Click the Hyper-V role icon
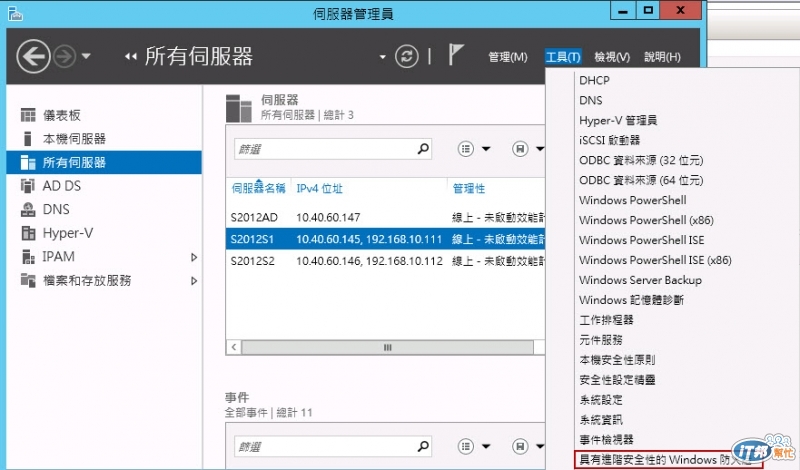800x470 pixels. point(28,233)
